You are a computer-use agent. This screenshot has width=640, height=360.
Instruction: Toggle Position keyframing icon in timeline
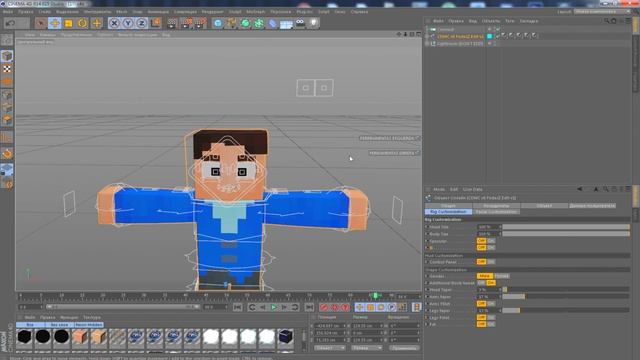(x=360, y=307)
